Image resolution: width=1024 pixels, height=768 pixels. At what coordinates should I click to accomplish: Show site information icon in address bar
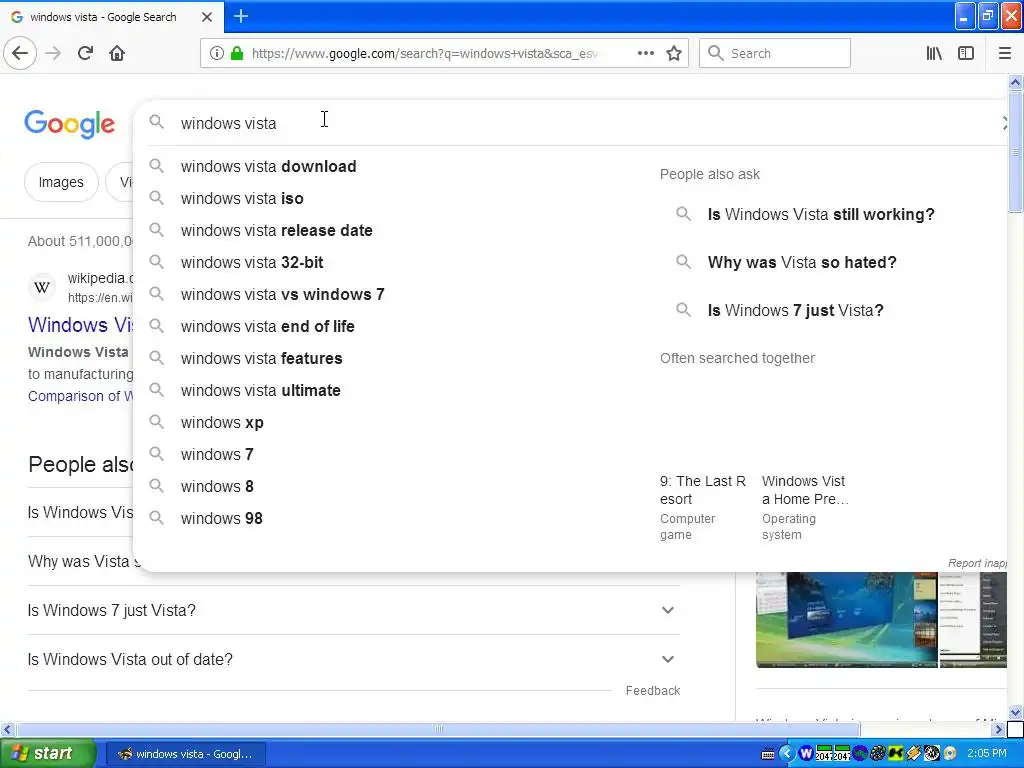tap(217, 53)
